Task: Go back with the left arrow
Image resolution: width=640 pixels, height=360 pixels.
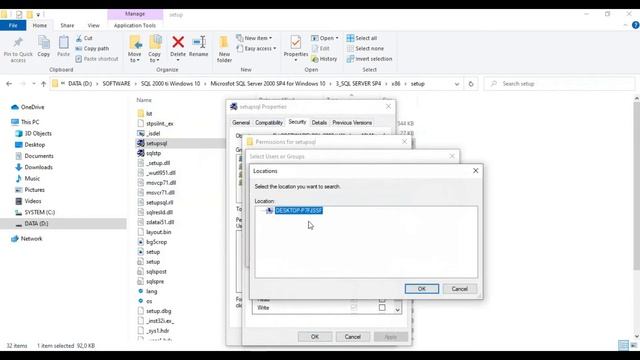Action: coord(9,84)
